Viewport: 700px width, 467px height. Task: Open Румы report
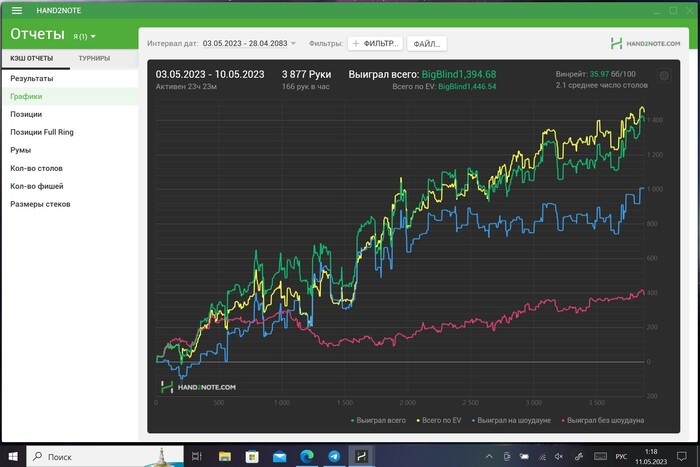70,150
